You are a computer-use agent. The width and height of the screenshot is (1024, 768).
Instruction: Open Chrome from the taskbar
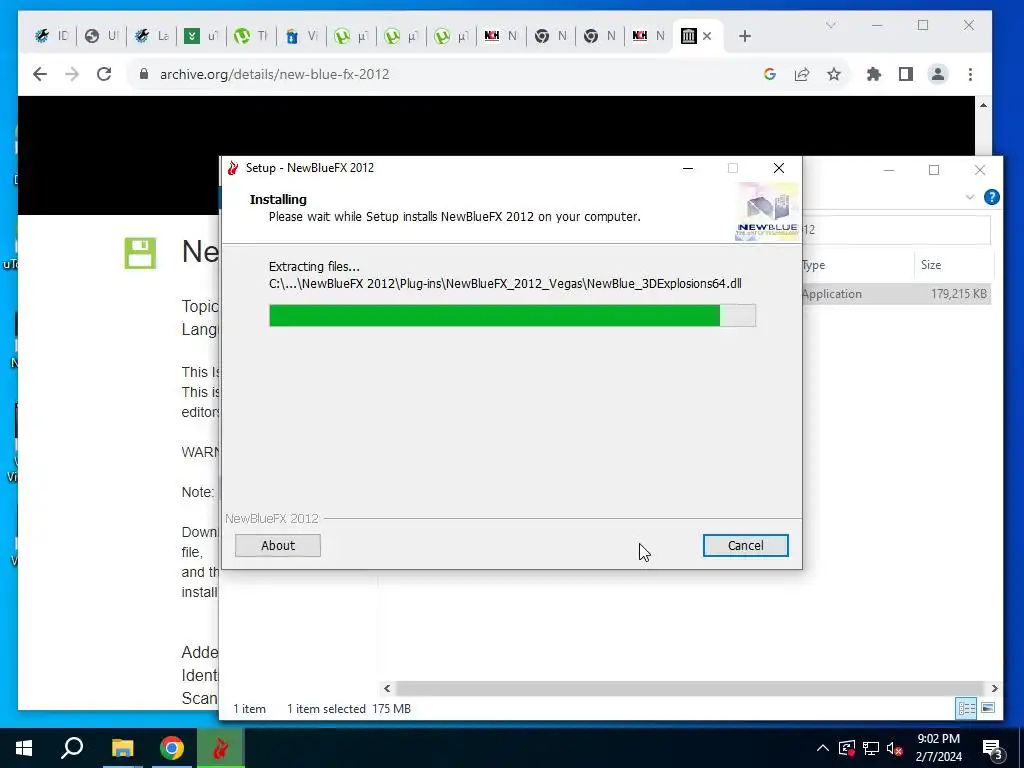tap(172, 748)
